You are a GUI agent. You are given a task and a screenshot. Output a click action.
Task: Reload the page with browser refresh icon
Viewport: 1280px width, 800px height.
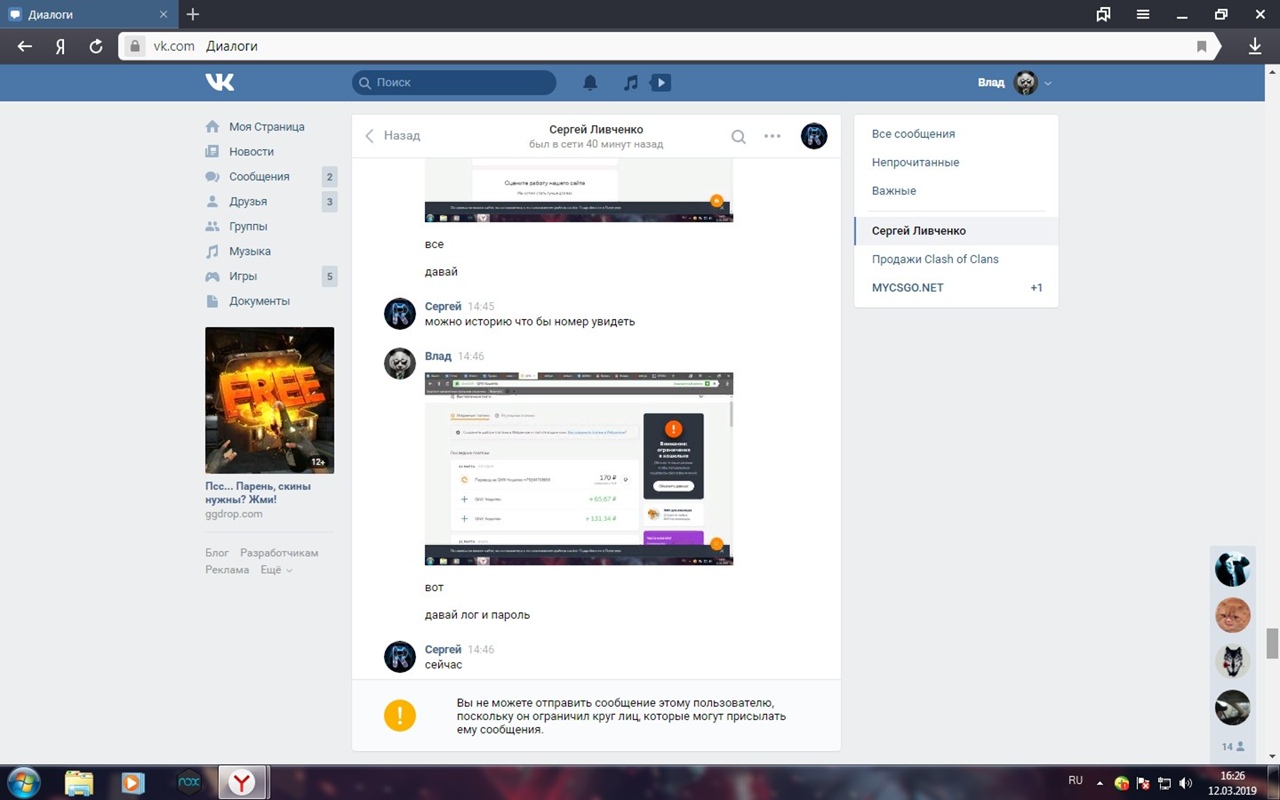[x=96, y=46]
